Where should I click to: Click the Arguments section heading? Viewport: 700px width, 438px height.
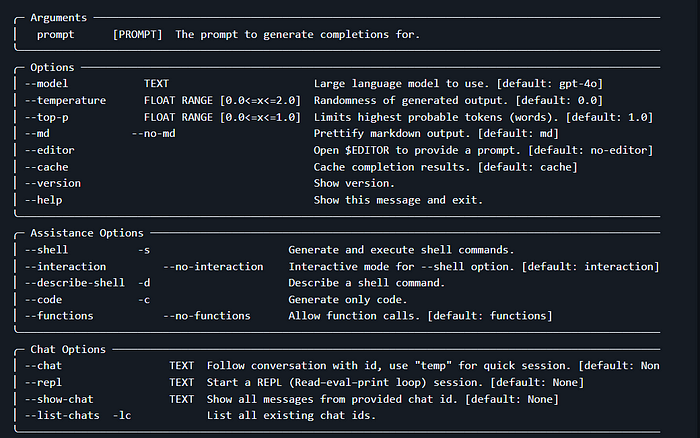(x=58, y=18)
